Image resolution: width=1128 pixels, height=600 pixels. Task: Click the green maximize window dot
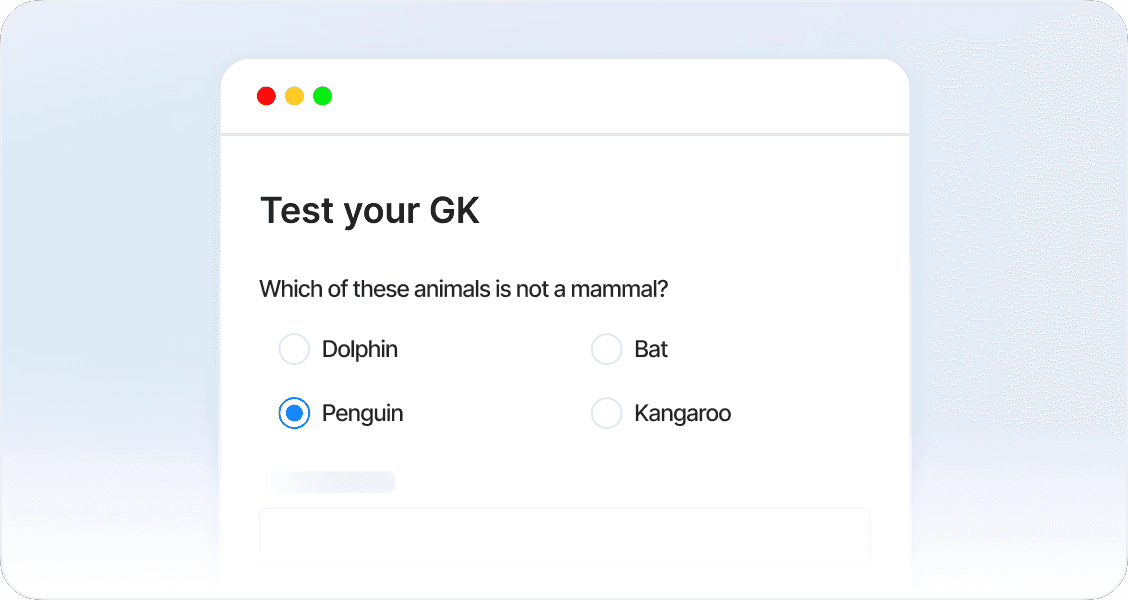pyautogui.click(x=322, y=96)
